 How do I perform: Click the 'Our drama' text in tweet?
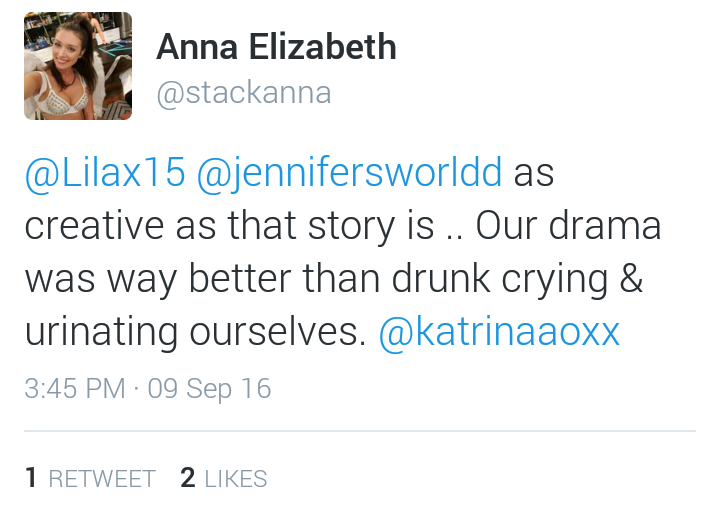tap(568, 226)
